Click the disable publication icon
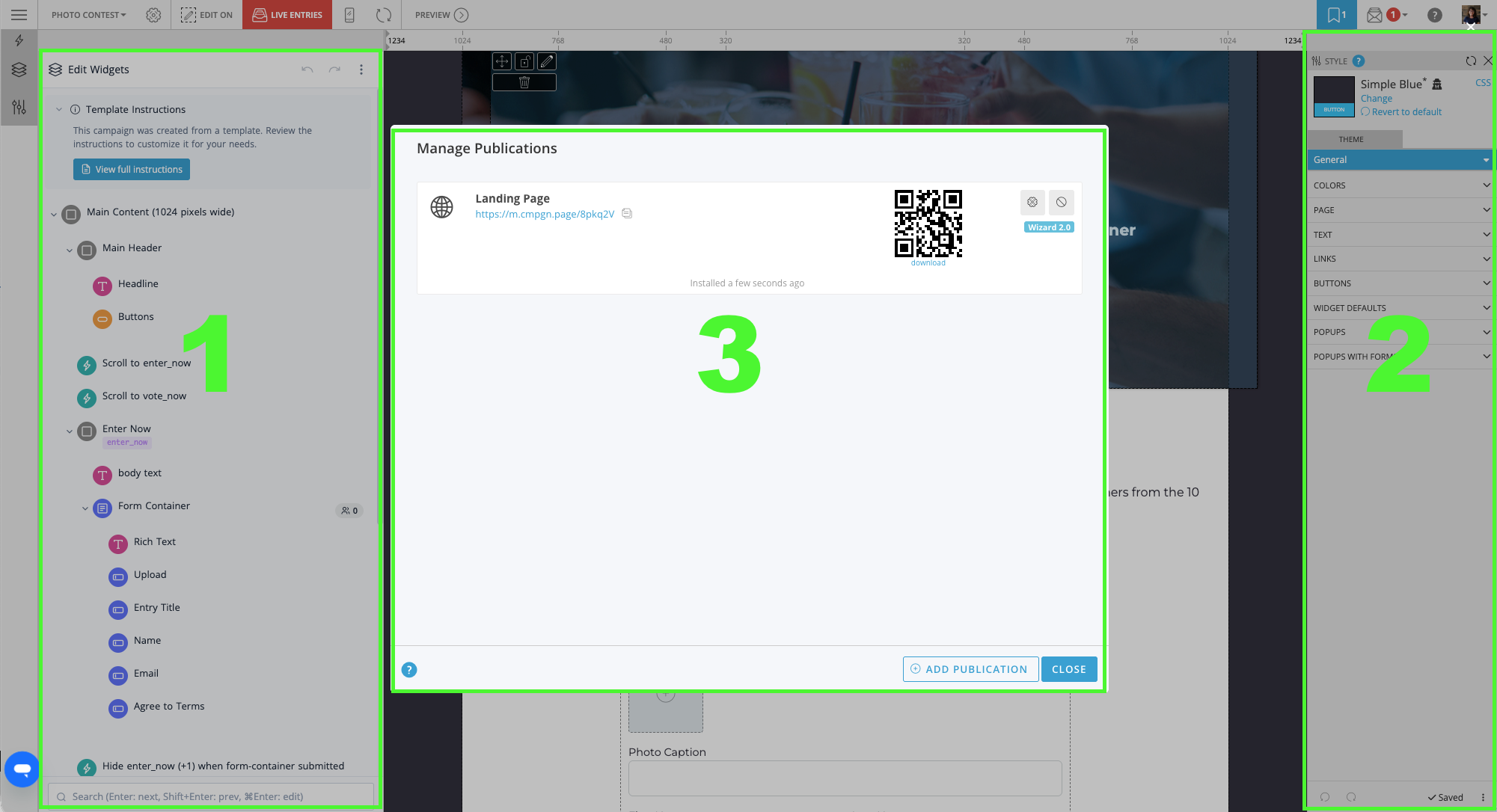 click(1061, 202)
